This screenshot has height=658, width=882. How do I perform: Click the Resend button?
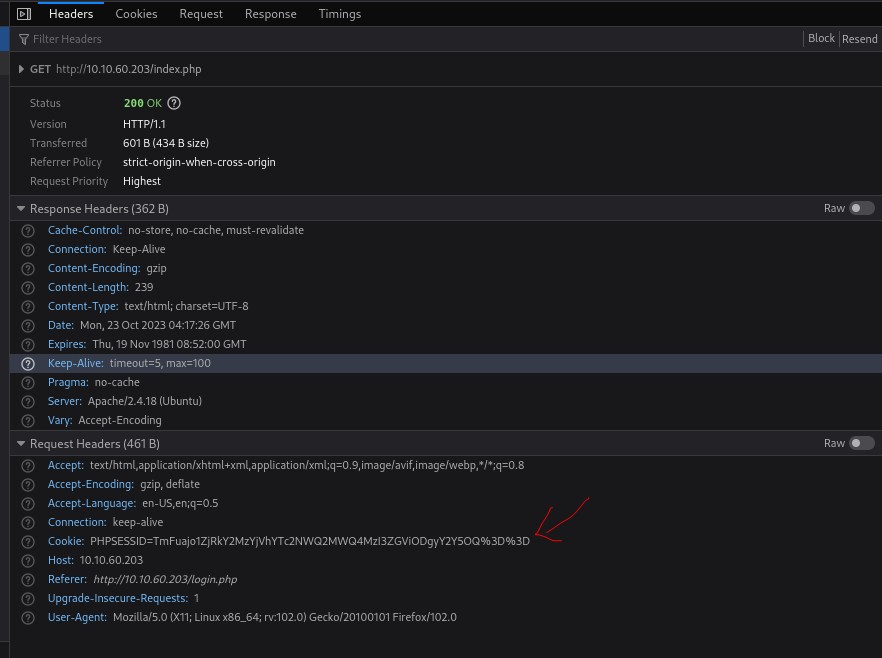(859, 39)
